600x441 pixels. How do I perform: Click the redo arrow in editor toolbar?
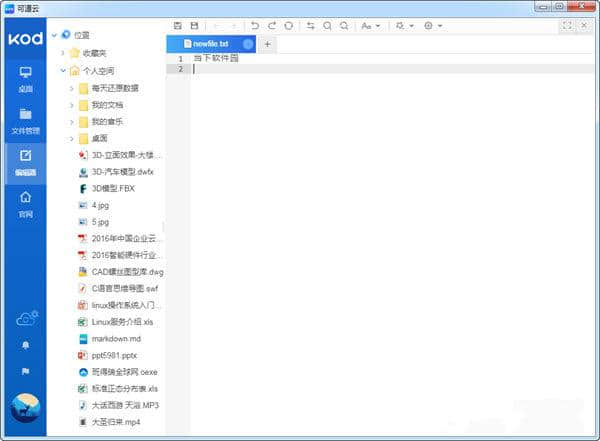coord(272,25)
